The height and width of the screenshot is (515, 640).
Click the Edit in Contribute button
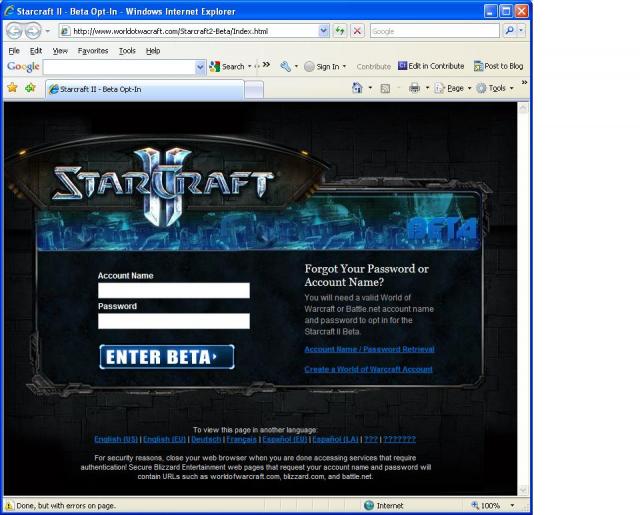[x=431, y=66]
